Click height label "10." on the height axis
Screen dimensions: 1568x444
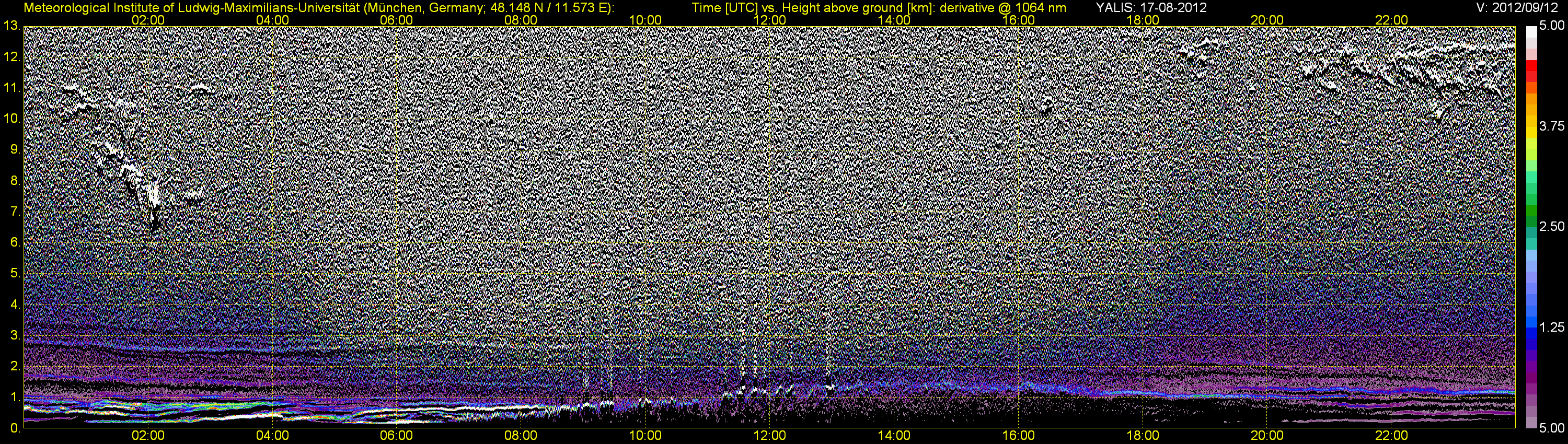click(x=11, y=119)
